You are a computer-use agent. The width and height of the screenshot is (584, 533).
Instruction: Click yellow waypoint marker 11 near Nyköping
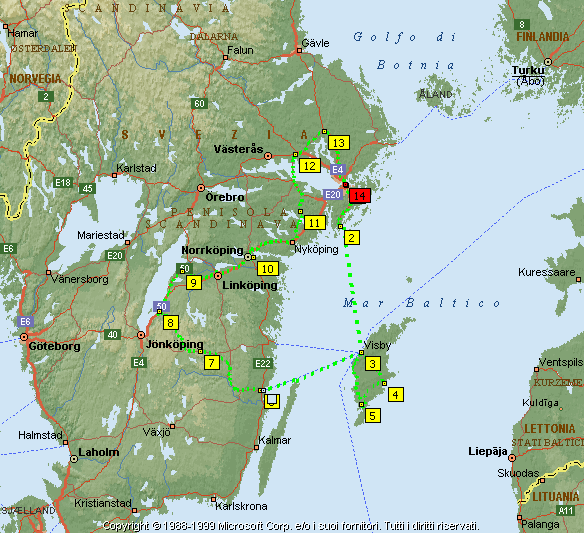(x=315, y=223)
